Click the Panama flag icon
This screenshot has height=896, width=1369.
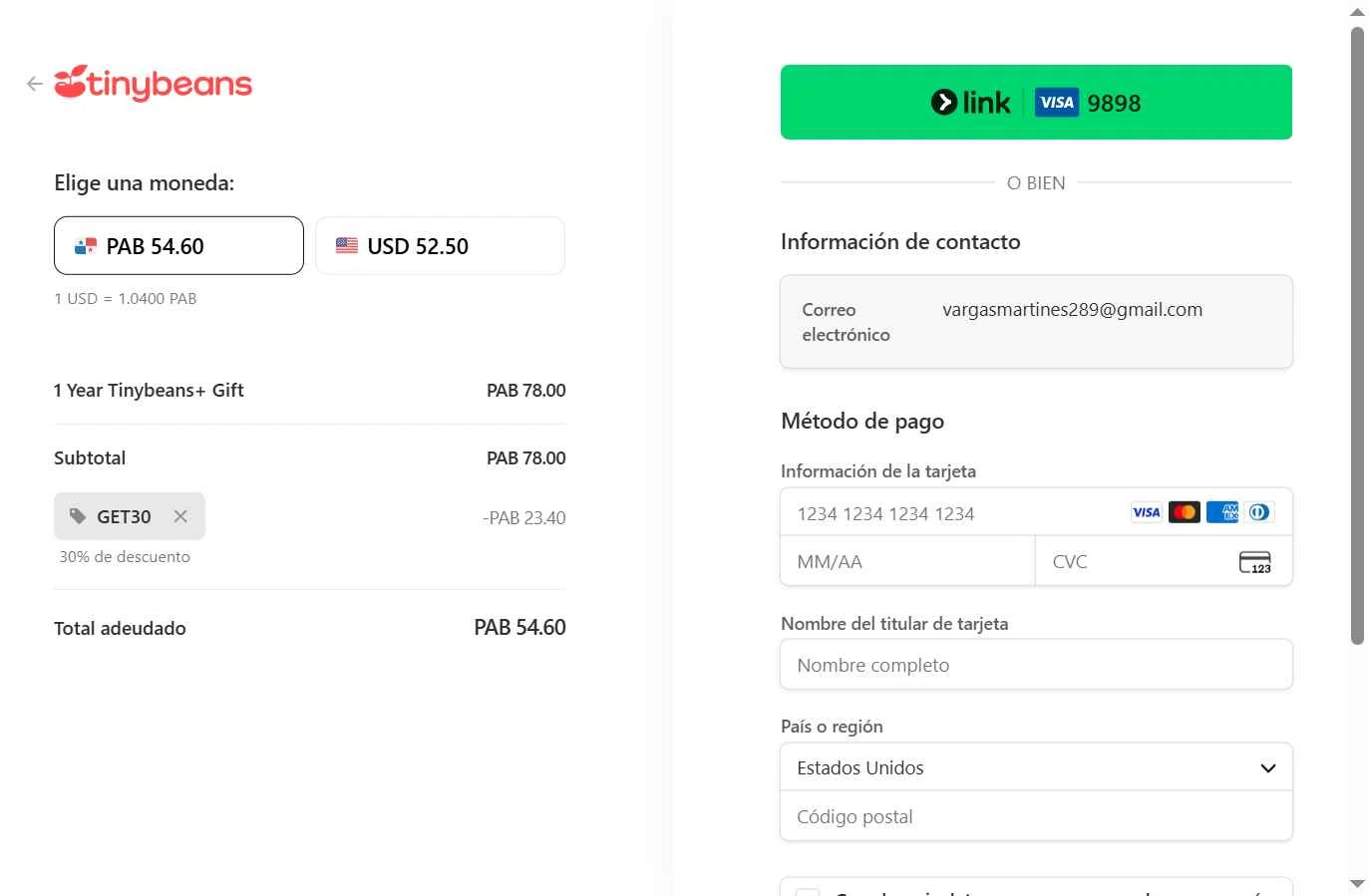(86, 246)
